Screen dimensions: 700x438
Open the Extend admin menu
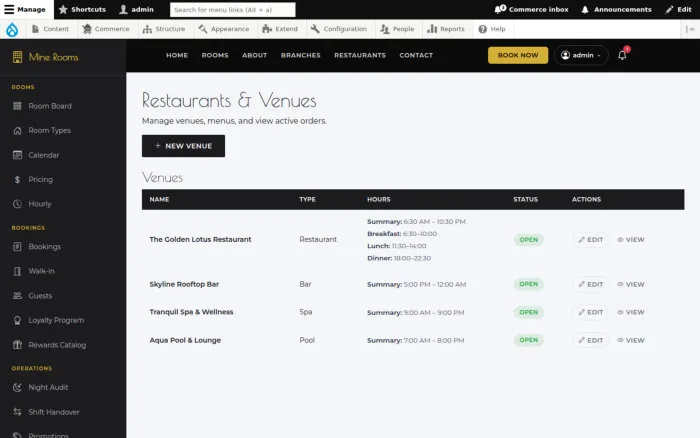(x=280, y=29)
